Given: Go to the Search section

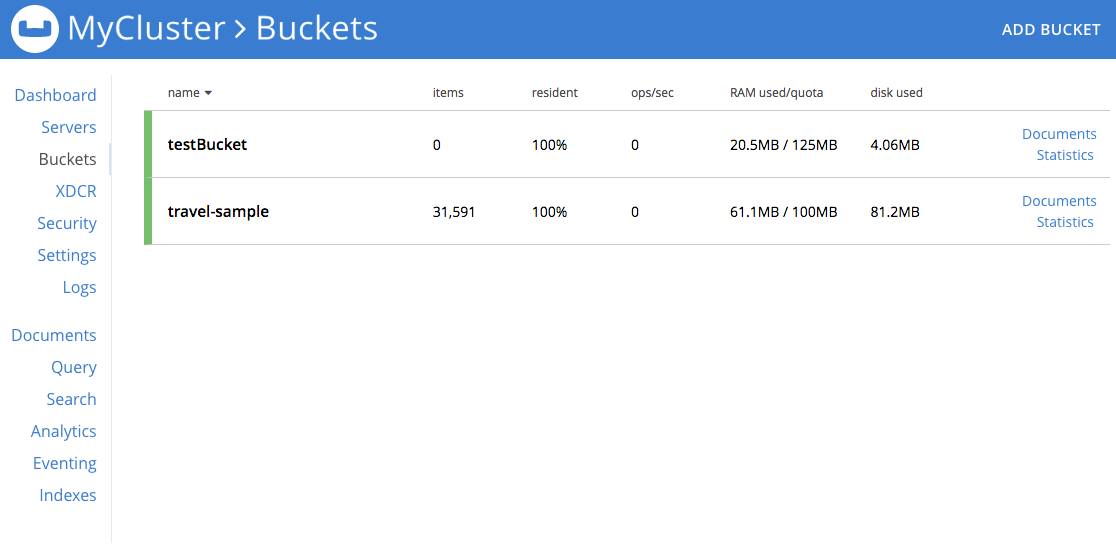Looking at the screenshot, I should 71,399.
